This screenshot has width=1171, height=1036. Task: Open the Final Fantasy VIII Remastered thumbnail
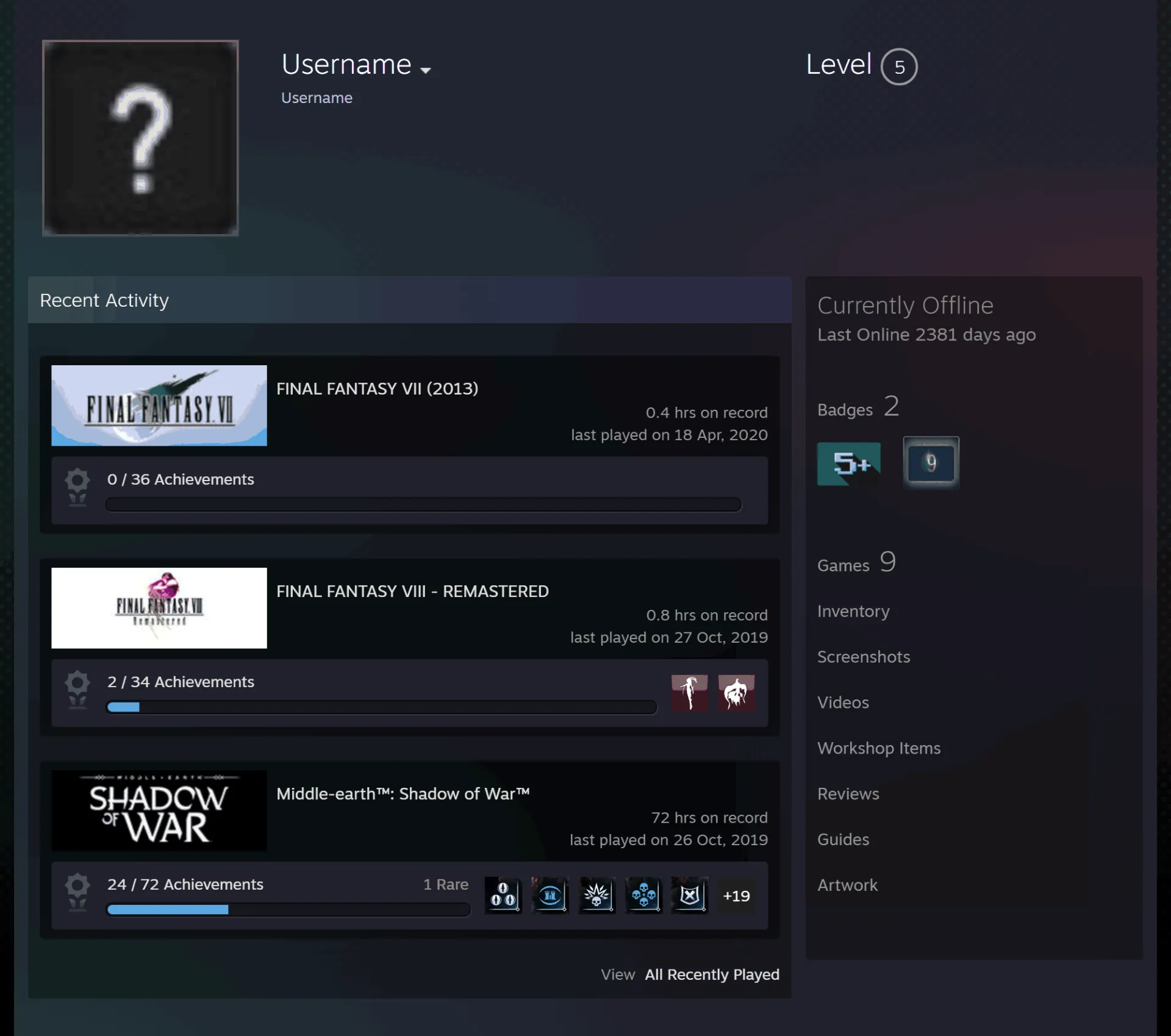pos(159,608)
